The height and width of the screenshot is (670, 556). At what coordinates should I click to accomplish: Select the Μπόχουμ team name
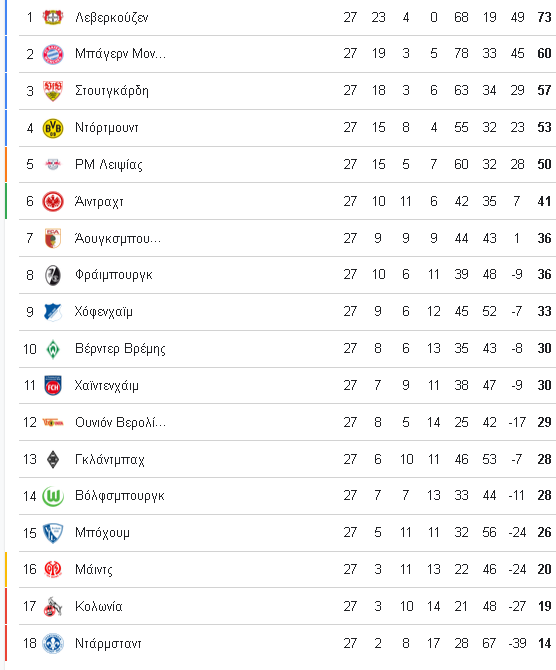[102, 533]
